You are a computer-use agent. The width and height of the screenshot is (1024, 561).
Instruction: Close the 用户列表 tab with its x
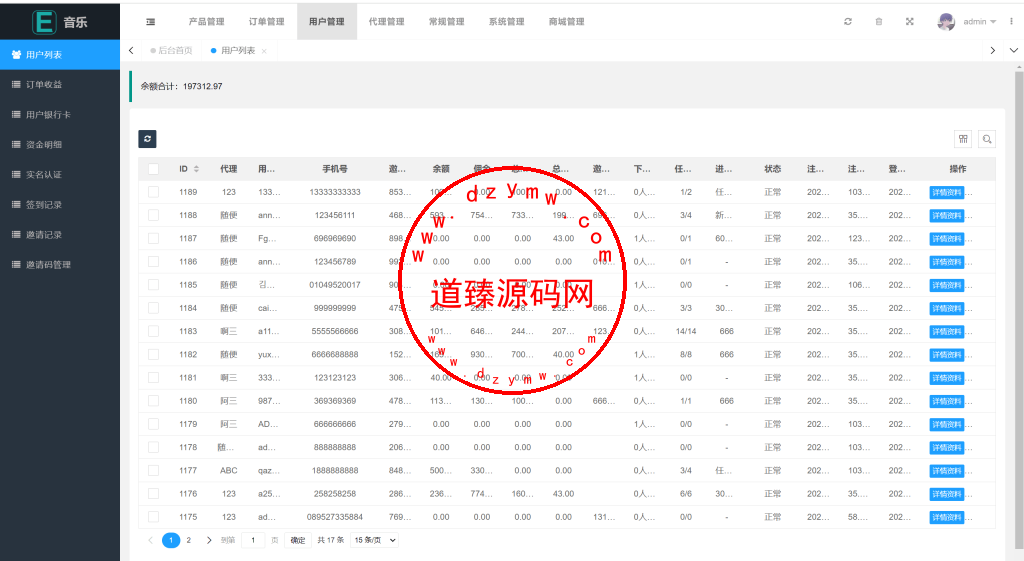(x=264, y=51)
